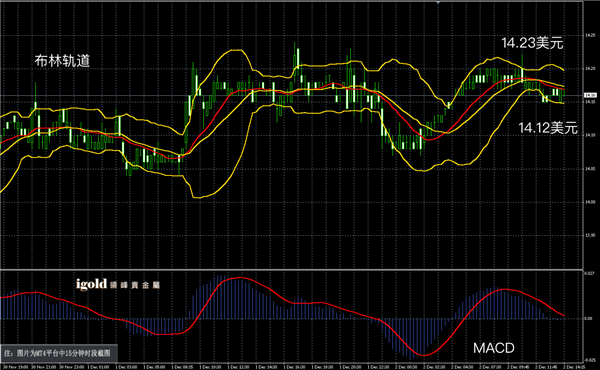Click the separator between price chart and MACD
Screen dimensions: 600x370
point(292,269)
